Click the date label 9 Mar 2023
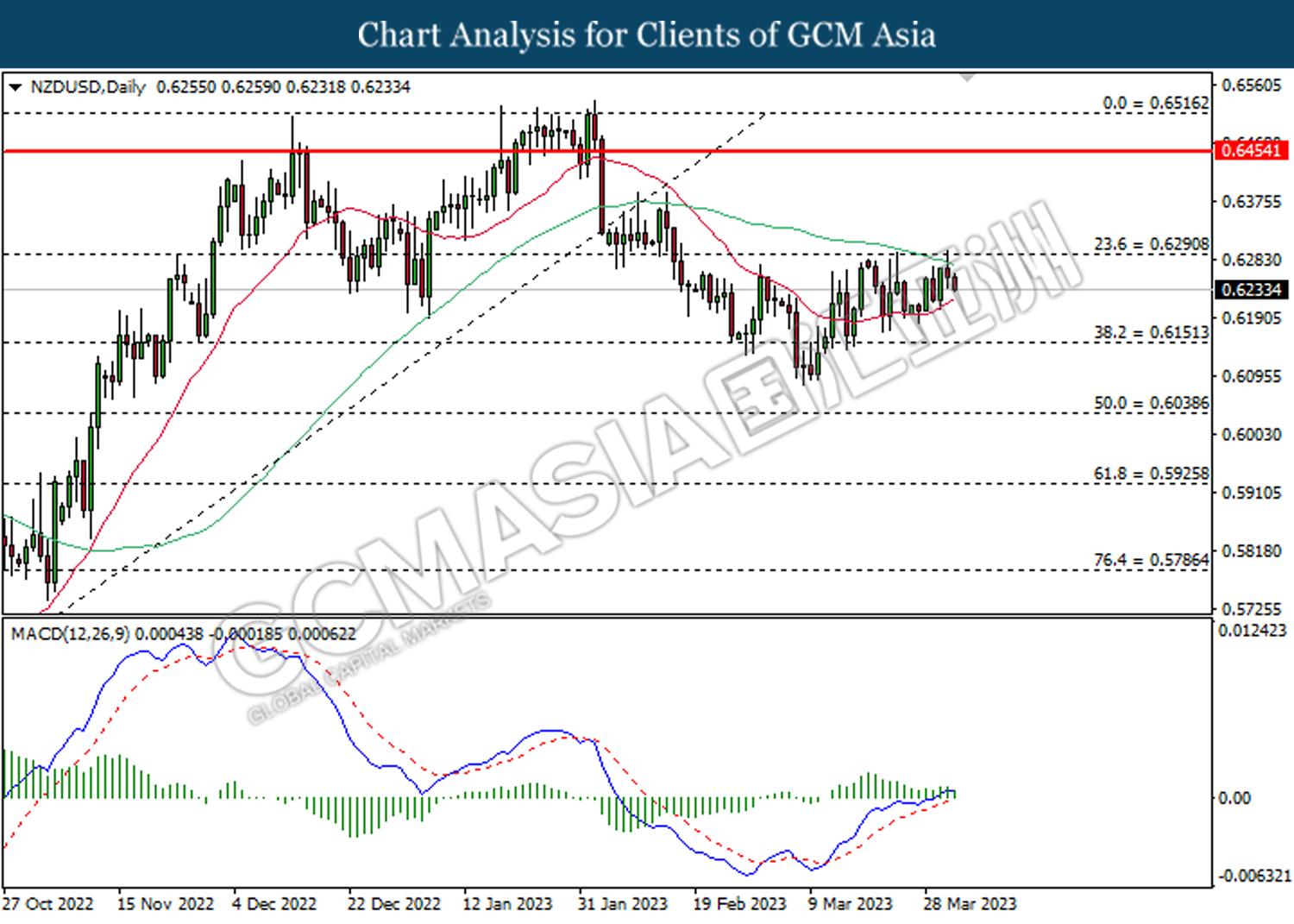This screenshot has height=924, width=1294. [x=851, y=904]
